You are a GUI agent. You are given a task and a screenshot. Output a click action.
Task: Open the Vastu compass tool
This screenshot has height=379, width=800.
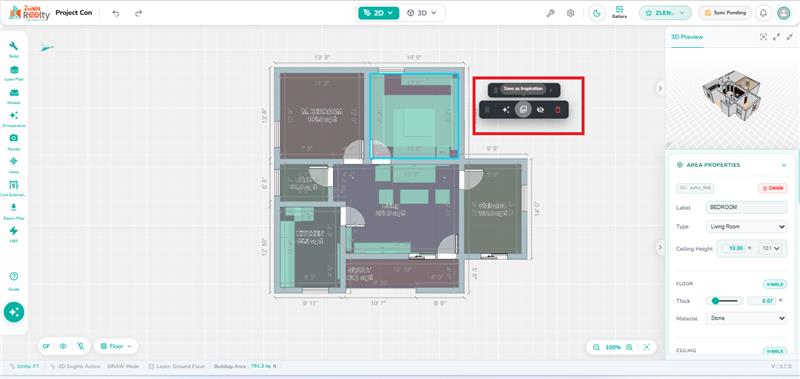tap(14, 165)
